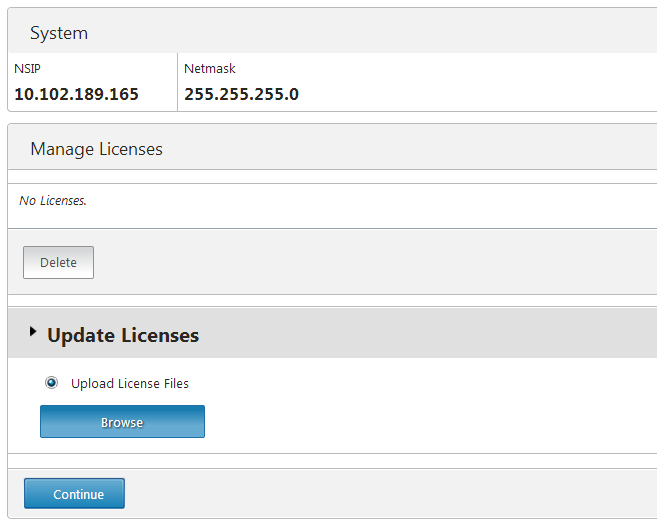The width and height of the screenshot is (657, 524).
Task: Click the Browse button to choose license
Action: [122, 422]
